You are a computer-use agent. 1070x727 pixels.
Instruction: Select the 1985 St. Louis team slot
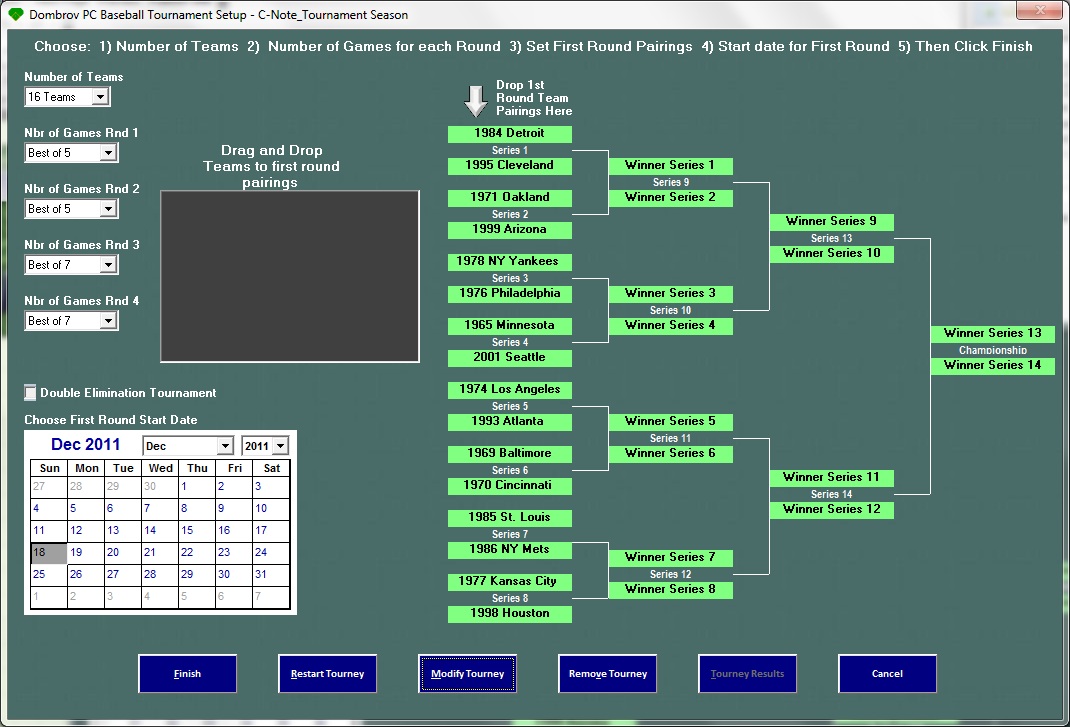[510, 517]
